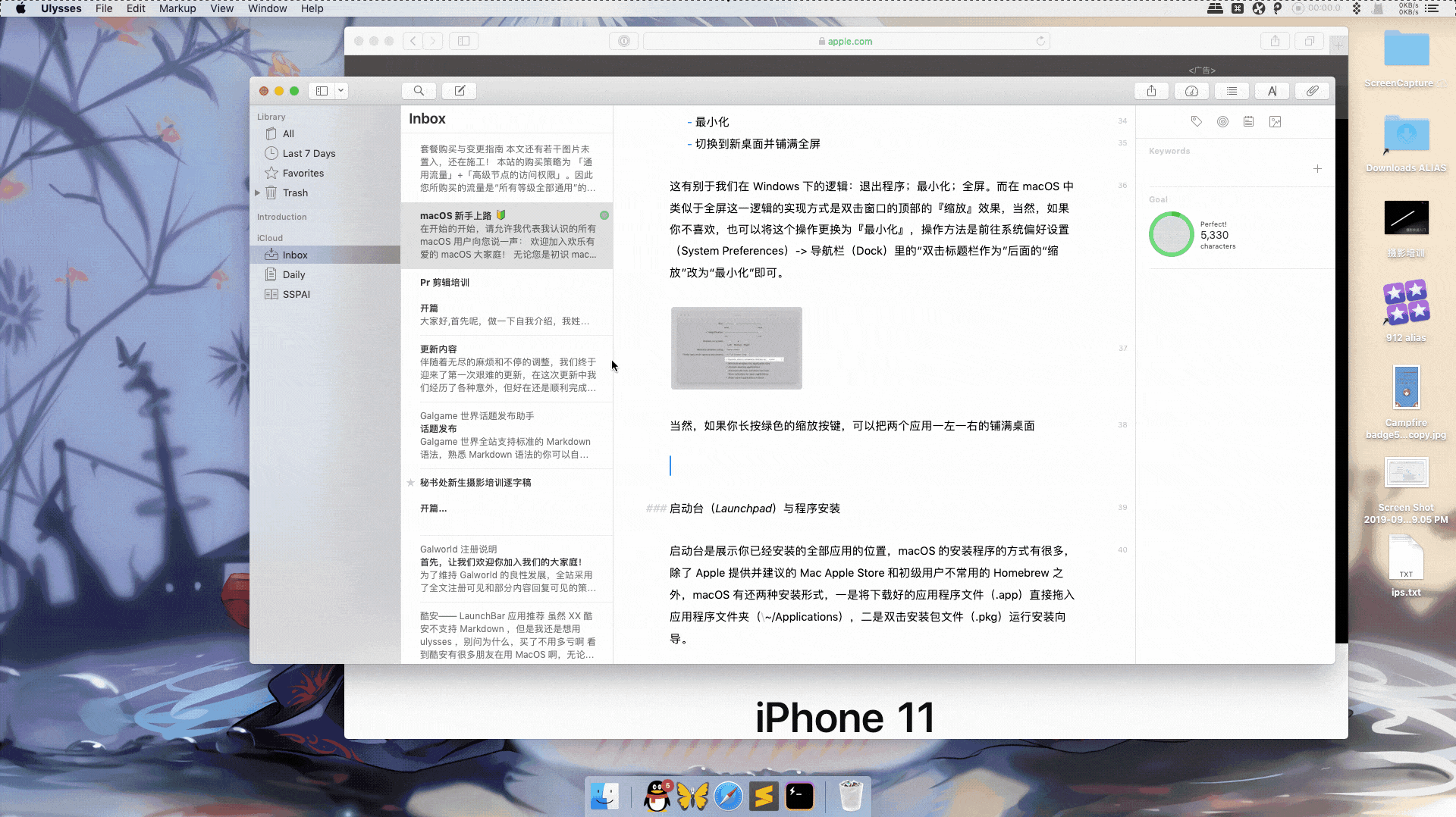Open the search icon in Ulysses toolbar
The width and height of the screenshot is (1456, 817).
419,91
